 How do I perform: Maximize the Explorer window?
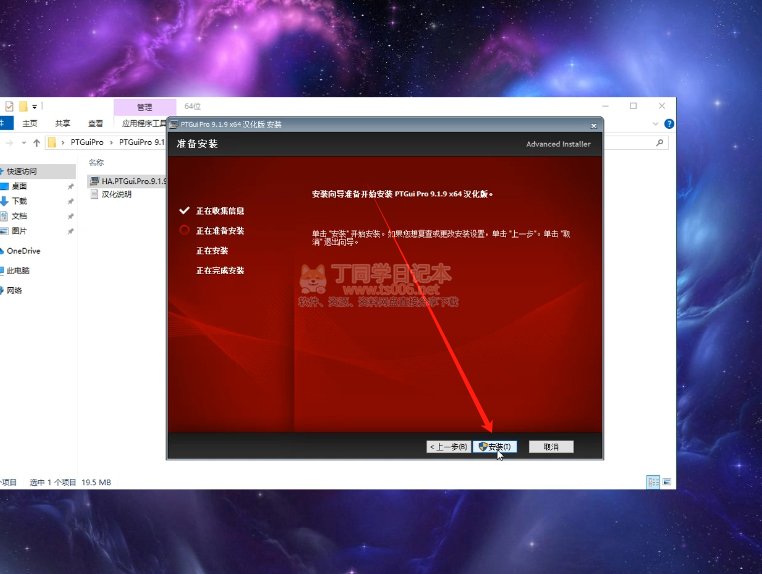pyautogui.click(x=633, y=106)
